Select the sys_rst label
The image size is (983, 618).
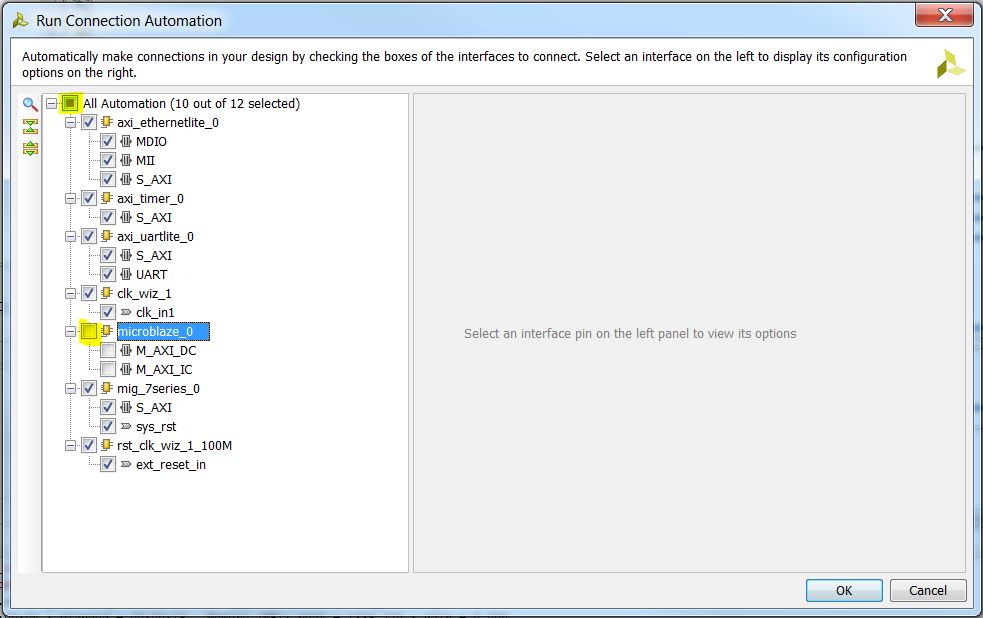point(156,427)
